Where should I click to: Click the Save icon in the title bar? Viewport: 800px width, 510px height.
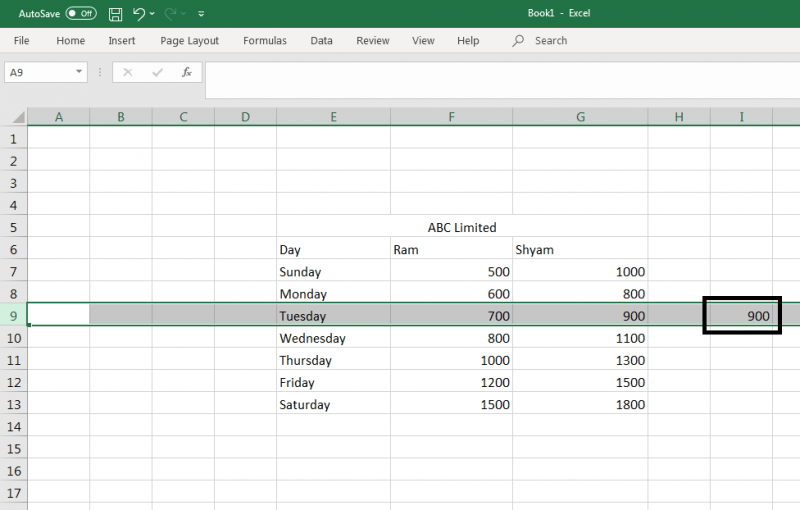click(115, 14)
